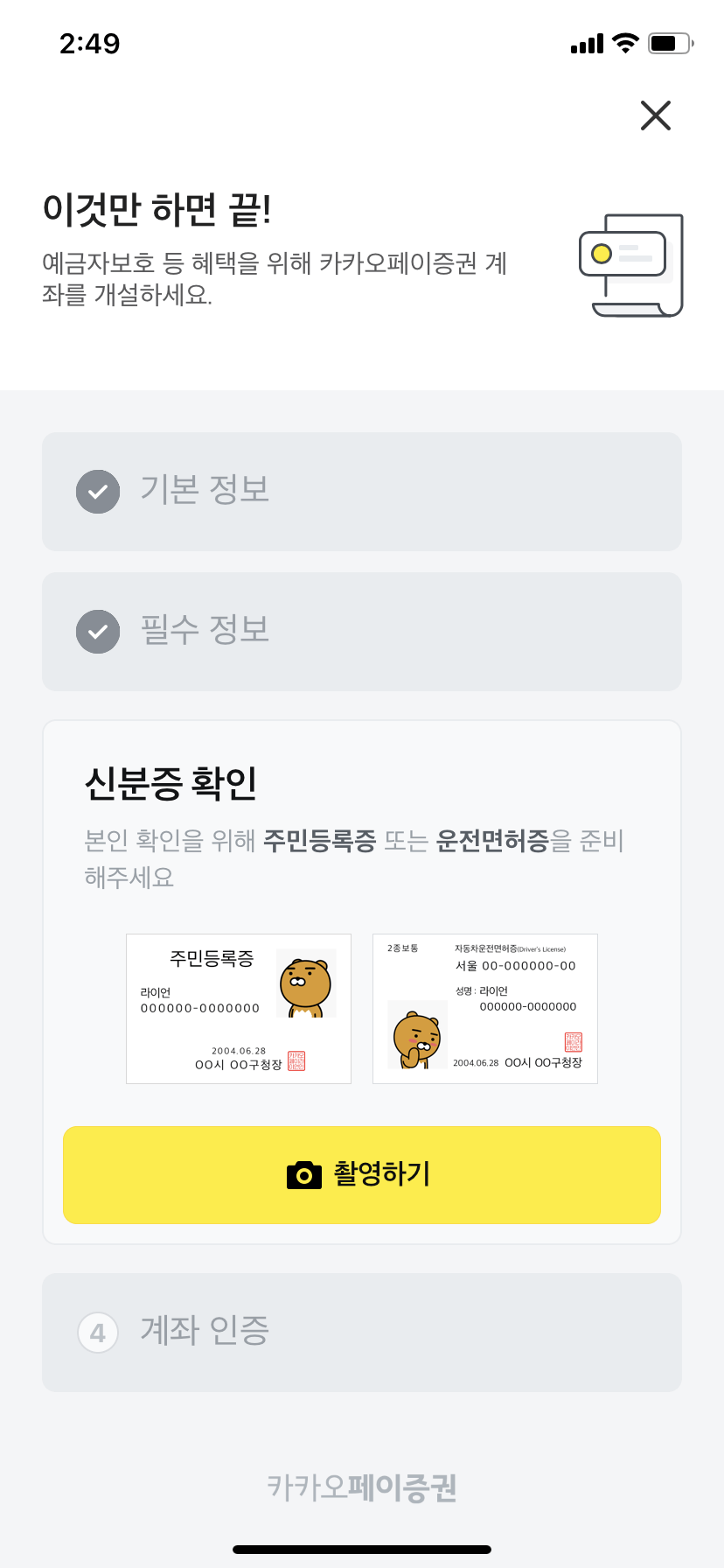
Task: Close the account setup screen with X
Action: pos(655,115)
